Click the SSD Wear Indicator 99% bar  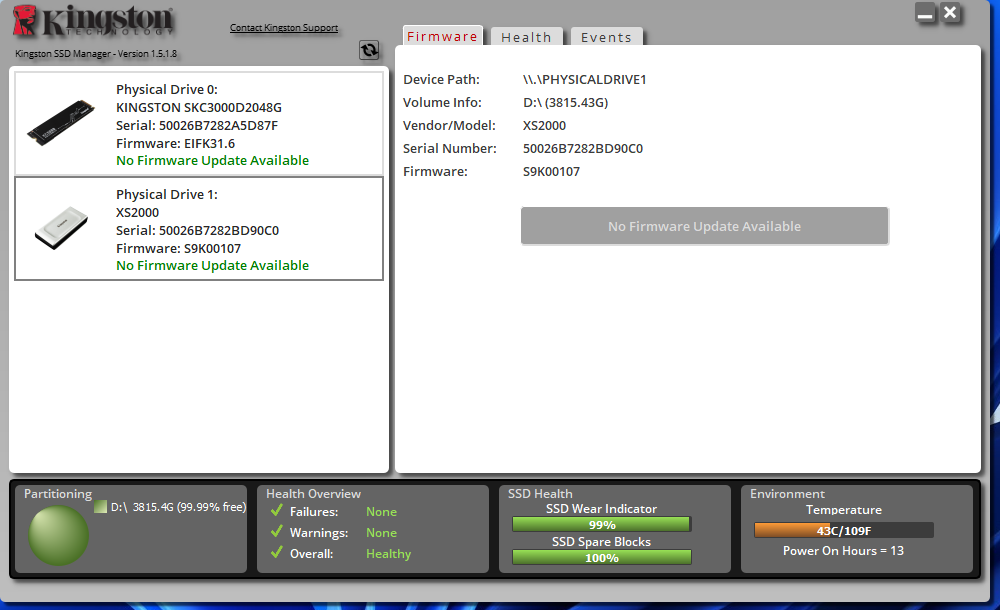[601, 524]
